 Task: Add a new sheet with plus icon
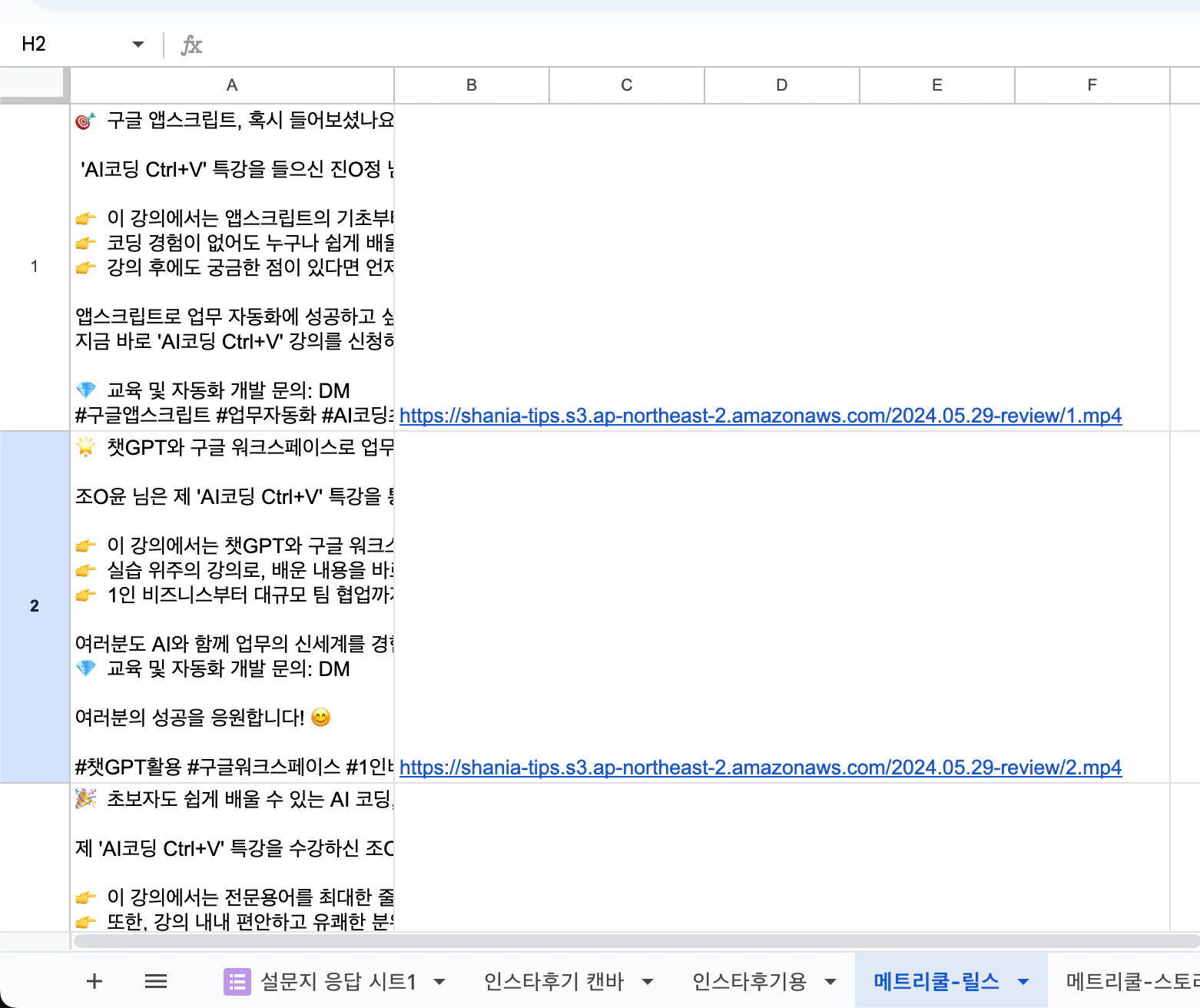tap(94, 981)
